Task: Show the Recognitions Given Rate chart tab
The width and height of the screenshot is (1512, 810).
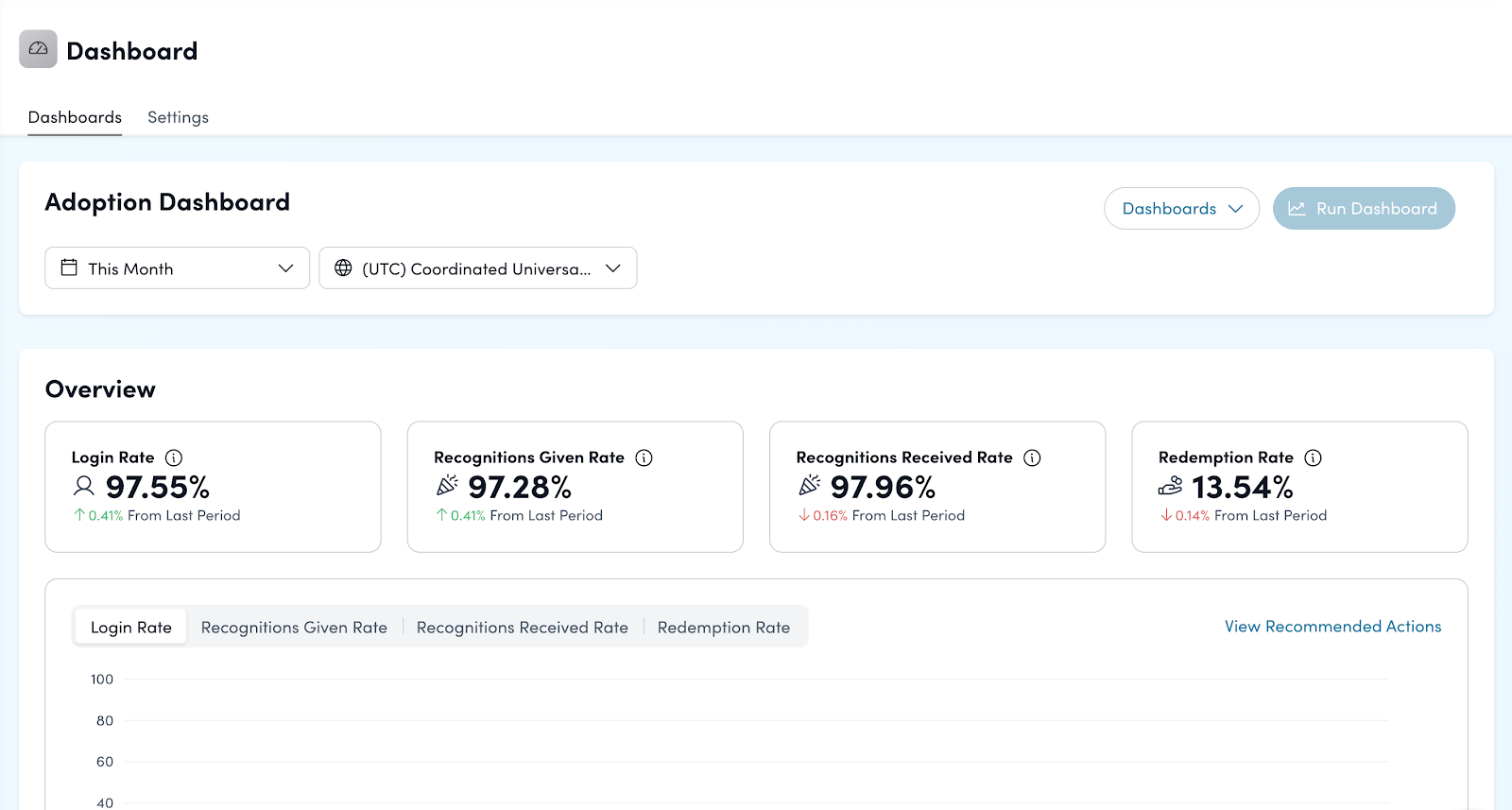Action: tap(294, 628)
